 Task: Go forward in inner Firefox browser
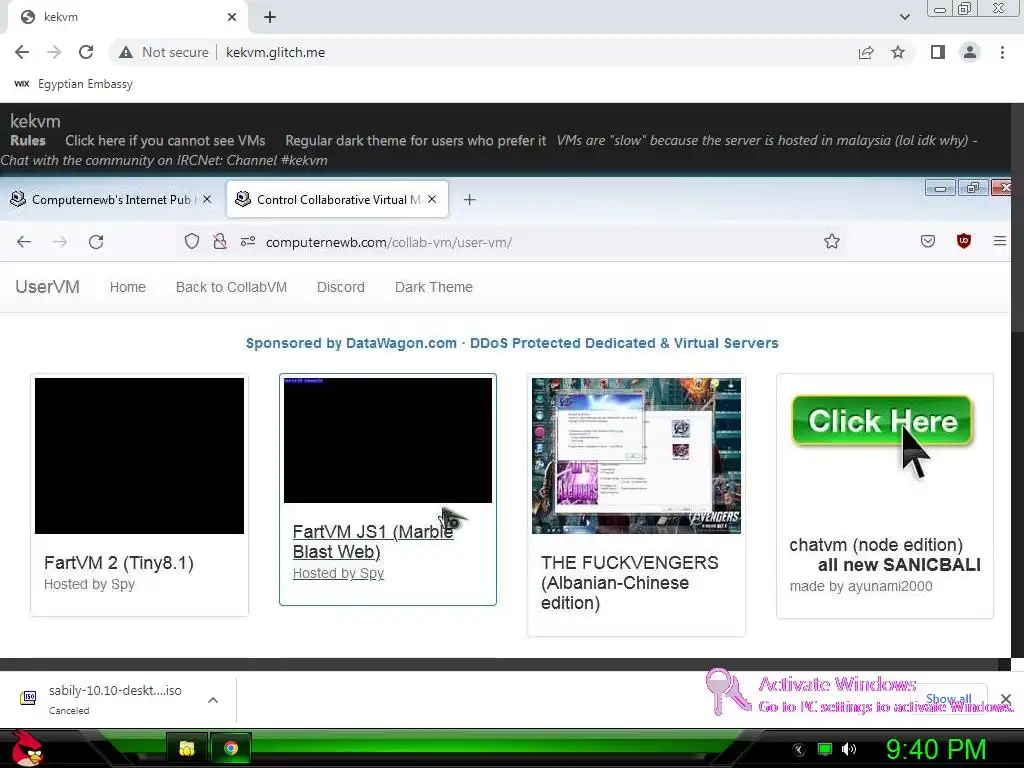[60, 242]
